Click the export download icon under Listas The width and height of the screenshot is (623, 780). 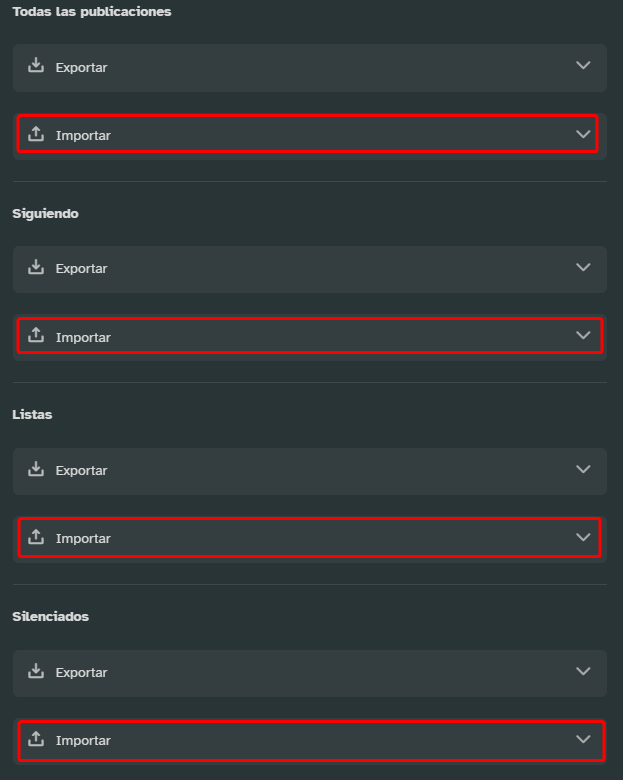[36, 469]
